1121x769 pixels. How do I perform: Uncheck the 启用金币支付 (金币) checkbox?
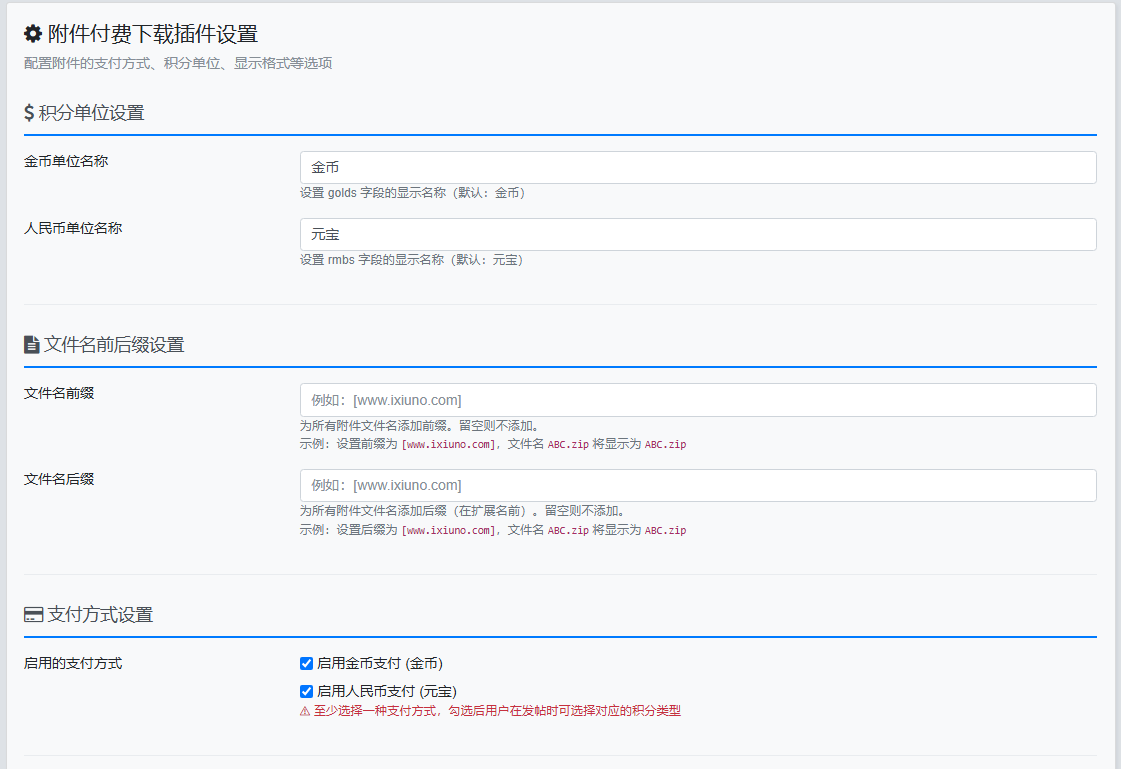point(307,663)
